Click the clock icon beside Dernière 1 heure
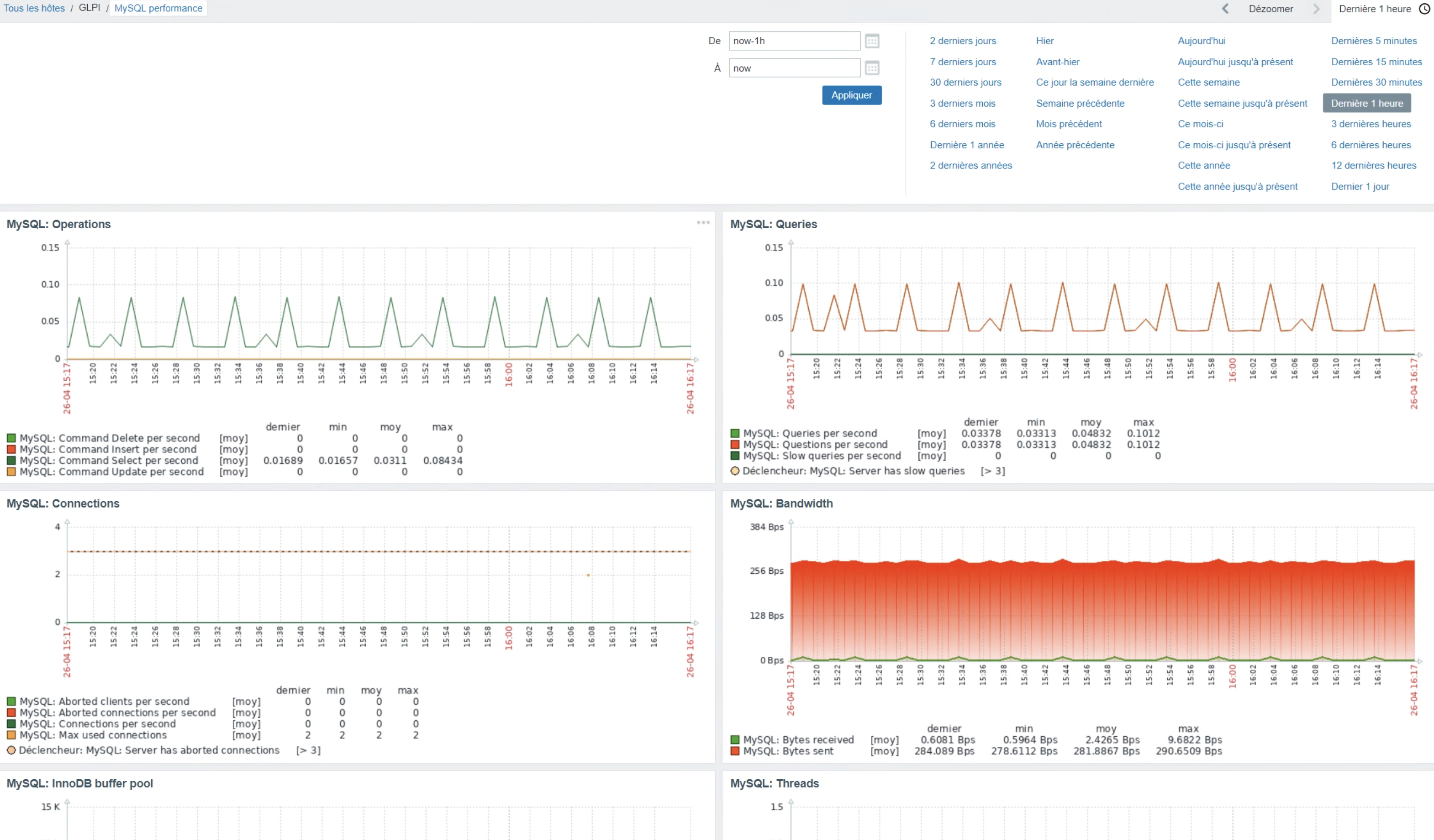The width and height of the screenshot is (1434, 840). [1424, 9]
